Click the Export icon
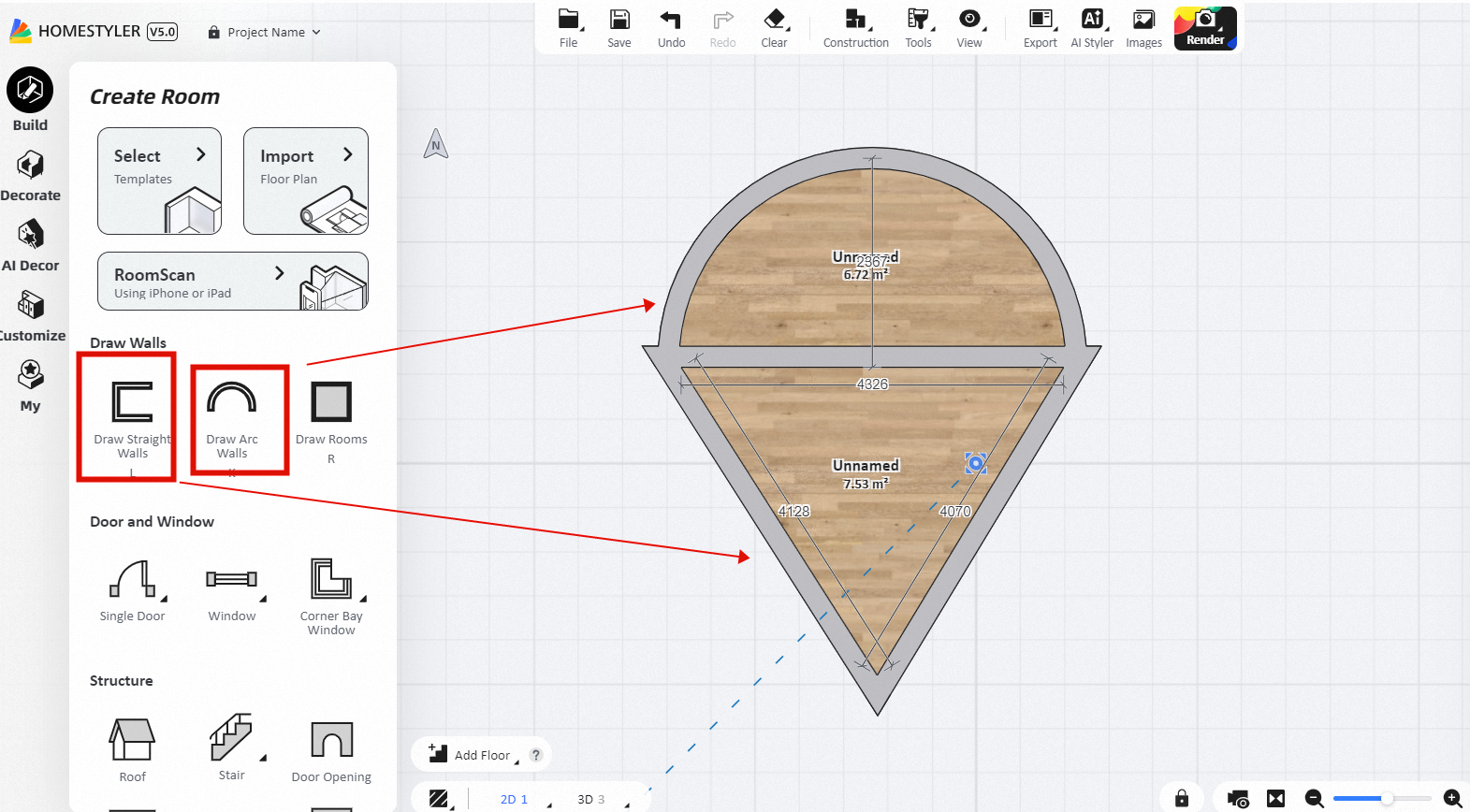This screenshot has width=1470, height=812. click(x=1041, y=20)
